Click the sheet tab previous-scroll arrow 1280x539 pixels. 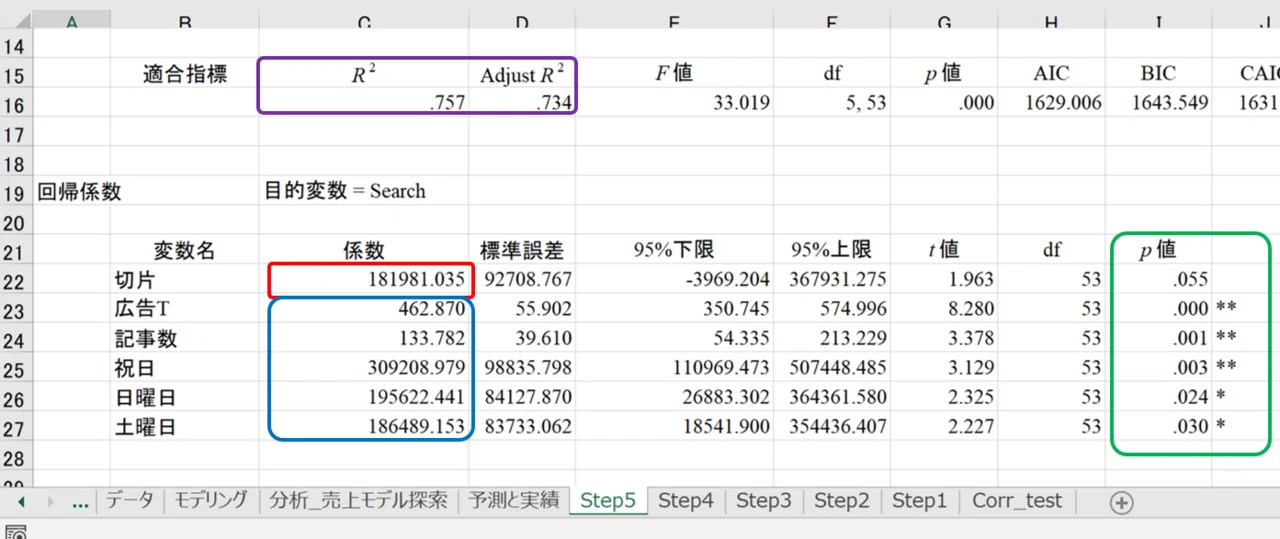pos(22,502)
